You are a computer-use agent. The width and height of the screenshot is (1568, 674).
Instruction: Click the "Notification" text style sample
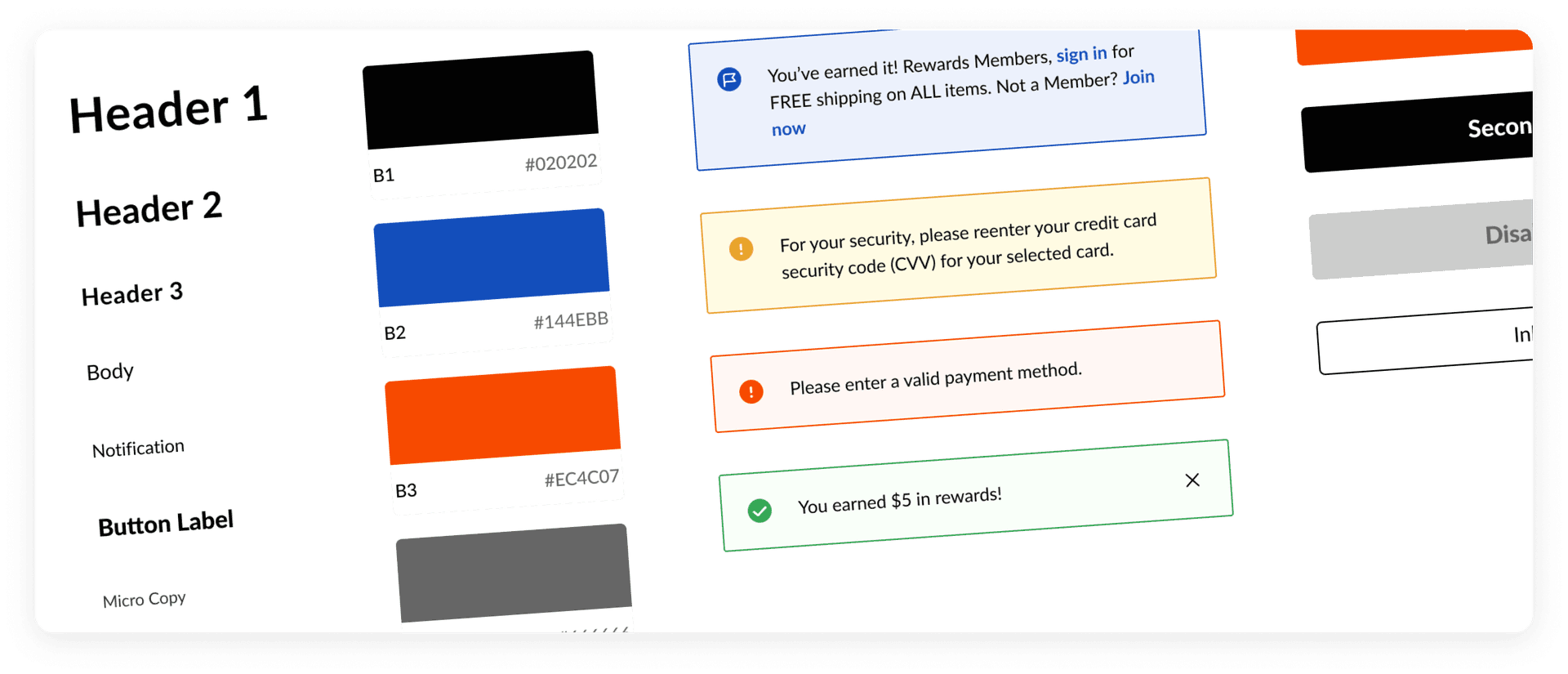coord(138,449)
